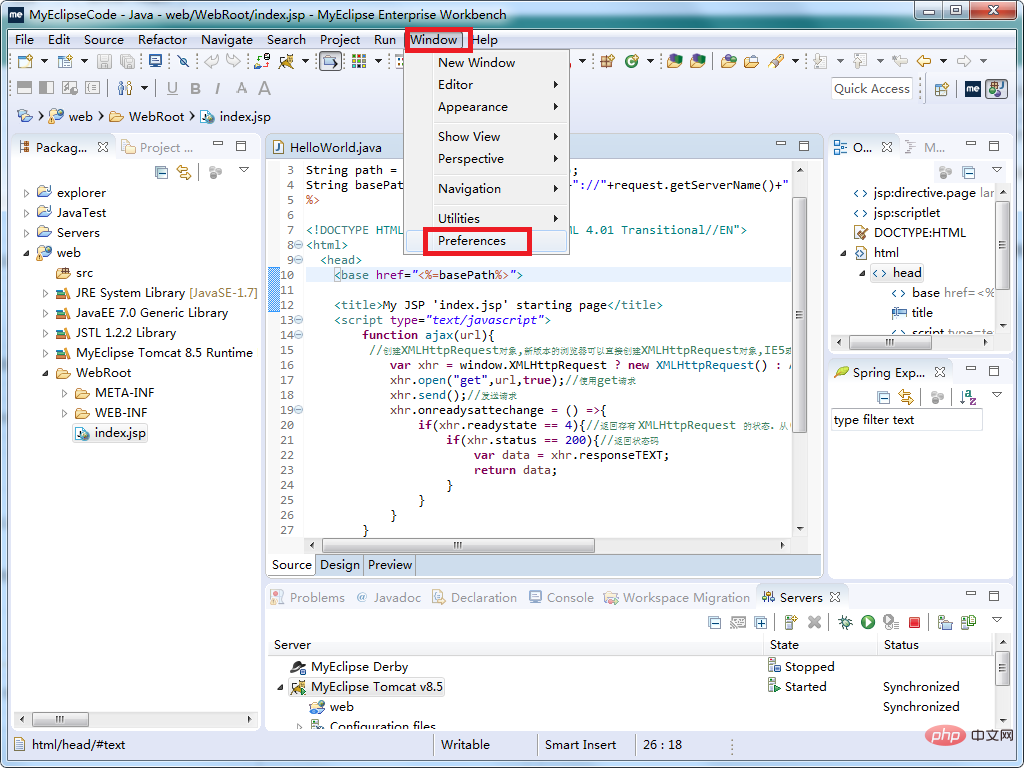Click the Tomcat server launch icon in toolbar
Image resolution: width=1024 pixels, height=768 pixels.
coord(286,61)
